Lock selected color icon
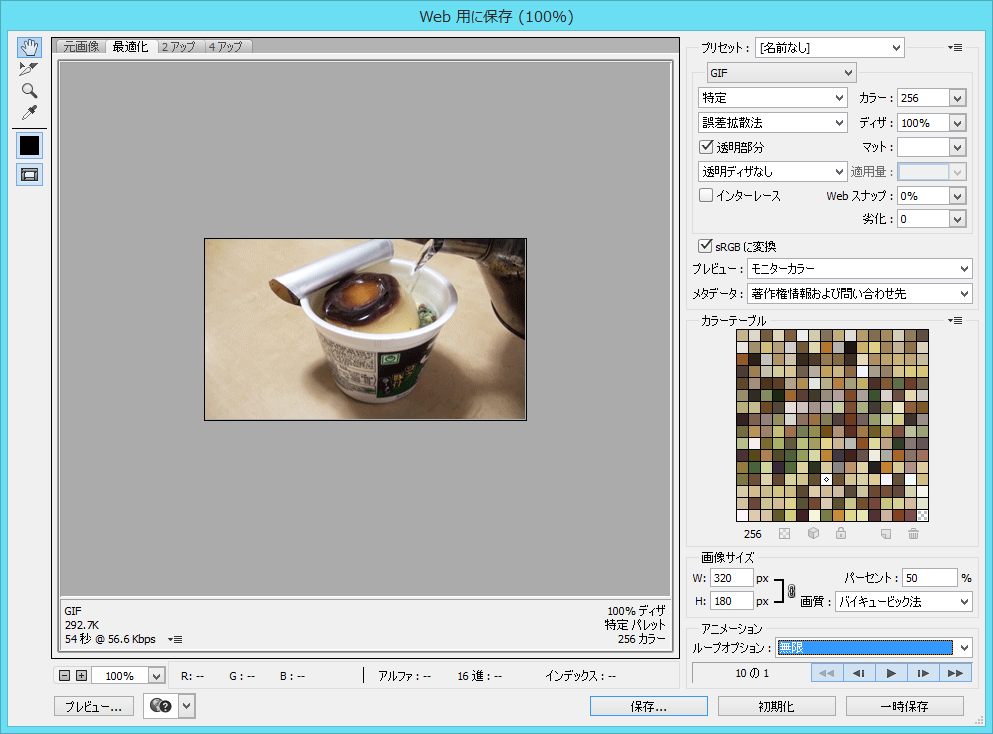 tap(841, 533)
